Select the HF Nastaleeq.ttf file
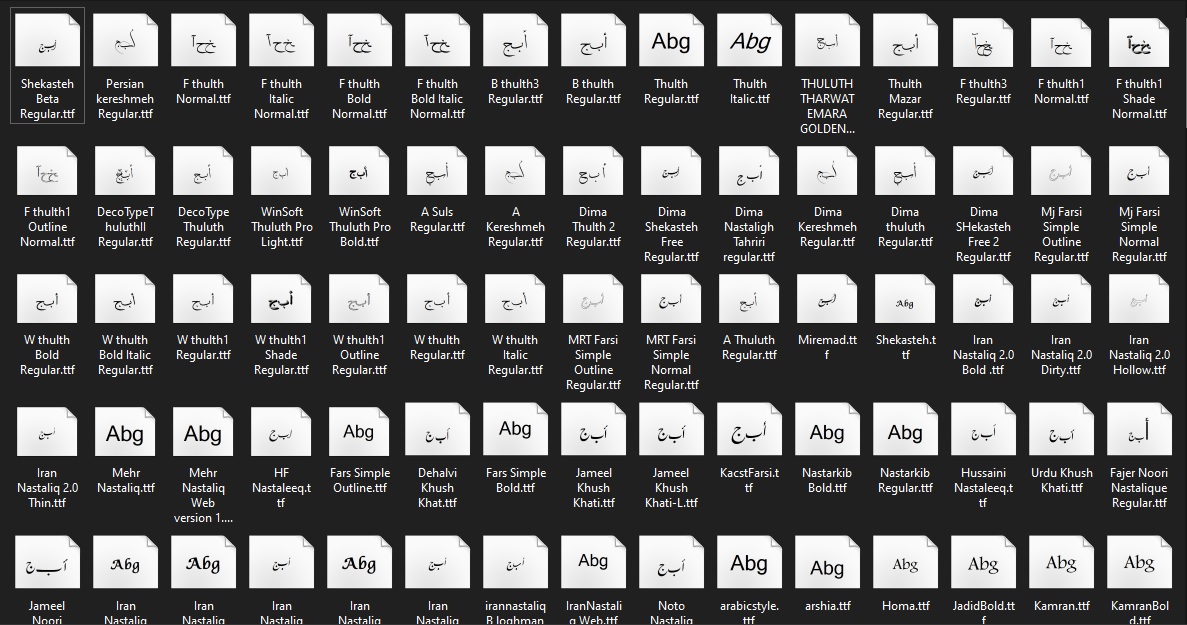 [x=281, y=432]
